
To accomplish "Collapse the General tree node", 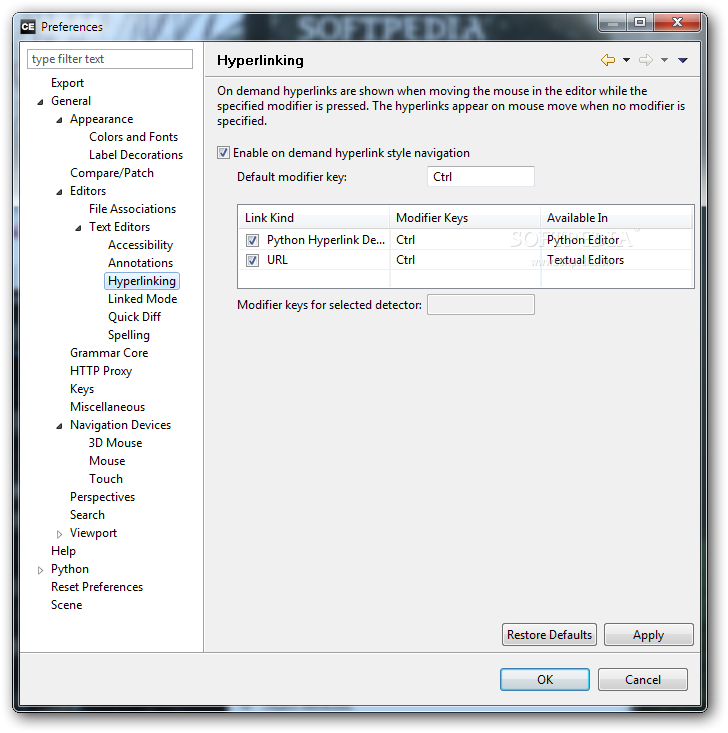I will coord(40,101).
